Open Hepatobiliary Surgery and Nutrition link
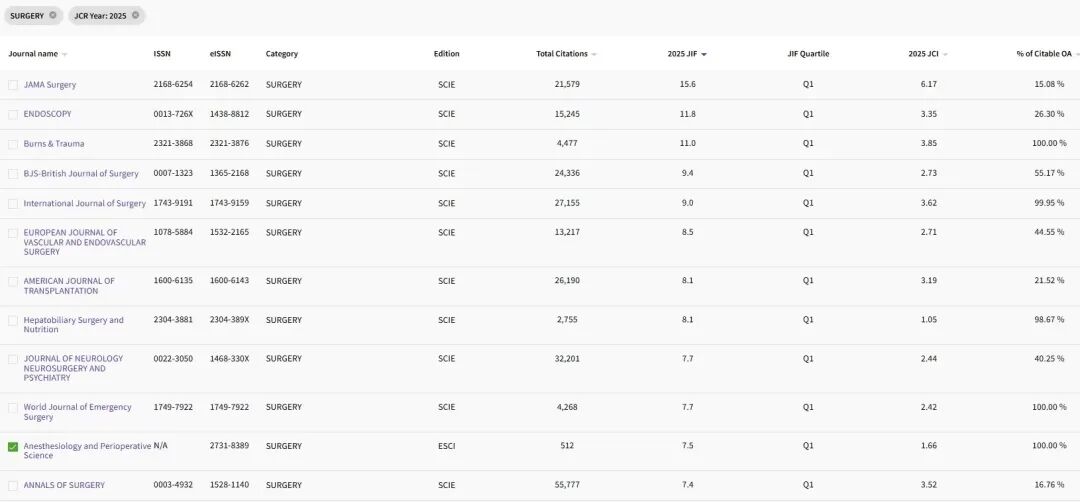 pyautogui.click(x=74, y=324)
